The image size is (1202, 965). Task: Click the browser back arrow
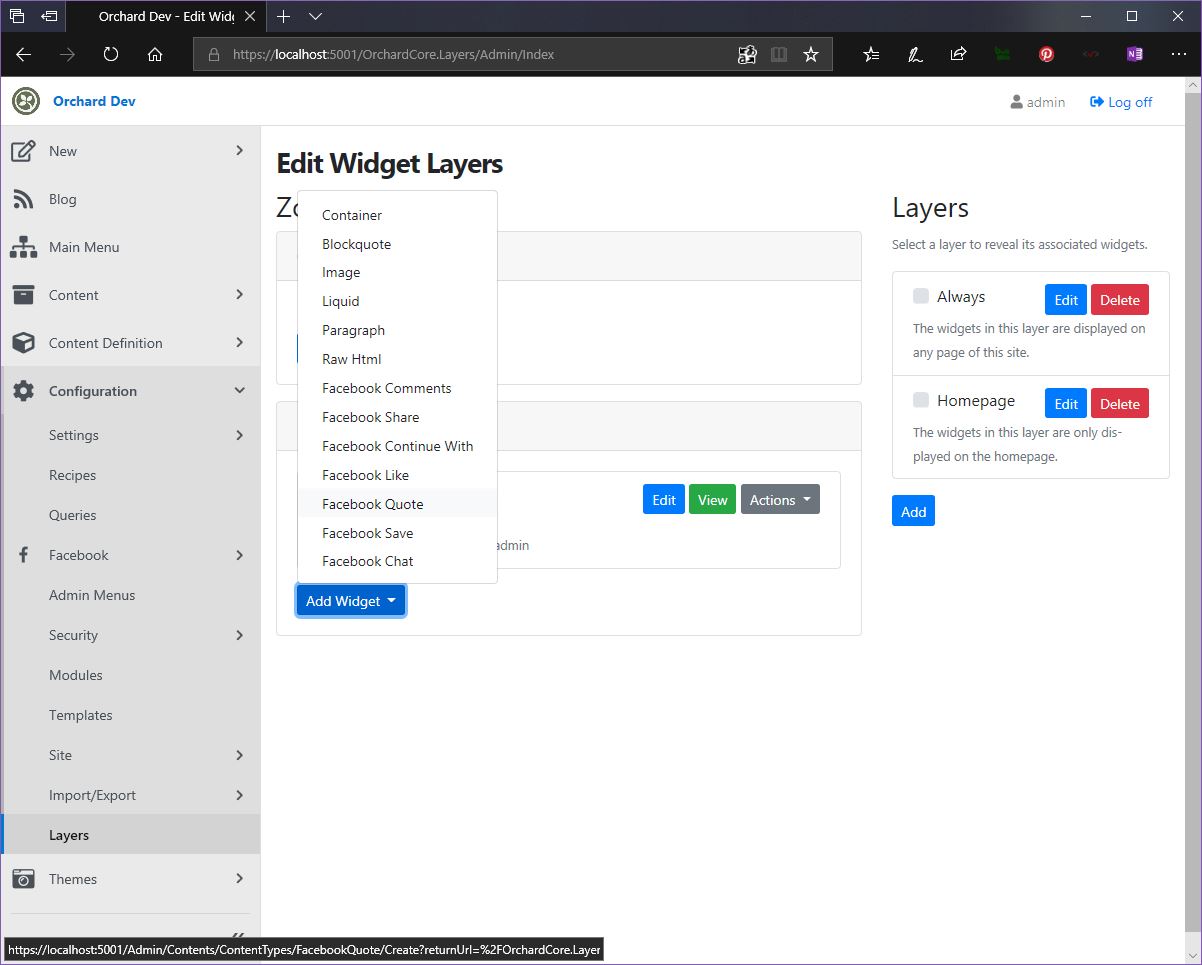point(23,54)
